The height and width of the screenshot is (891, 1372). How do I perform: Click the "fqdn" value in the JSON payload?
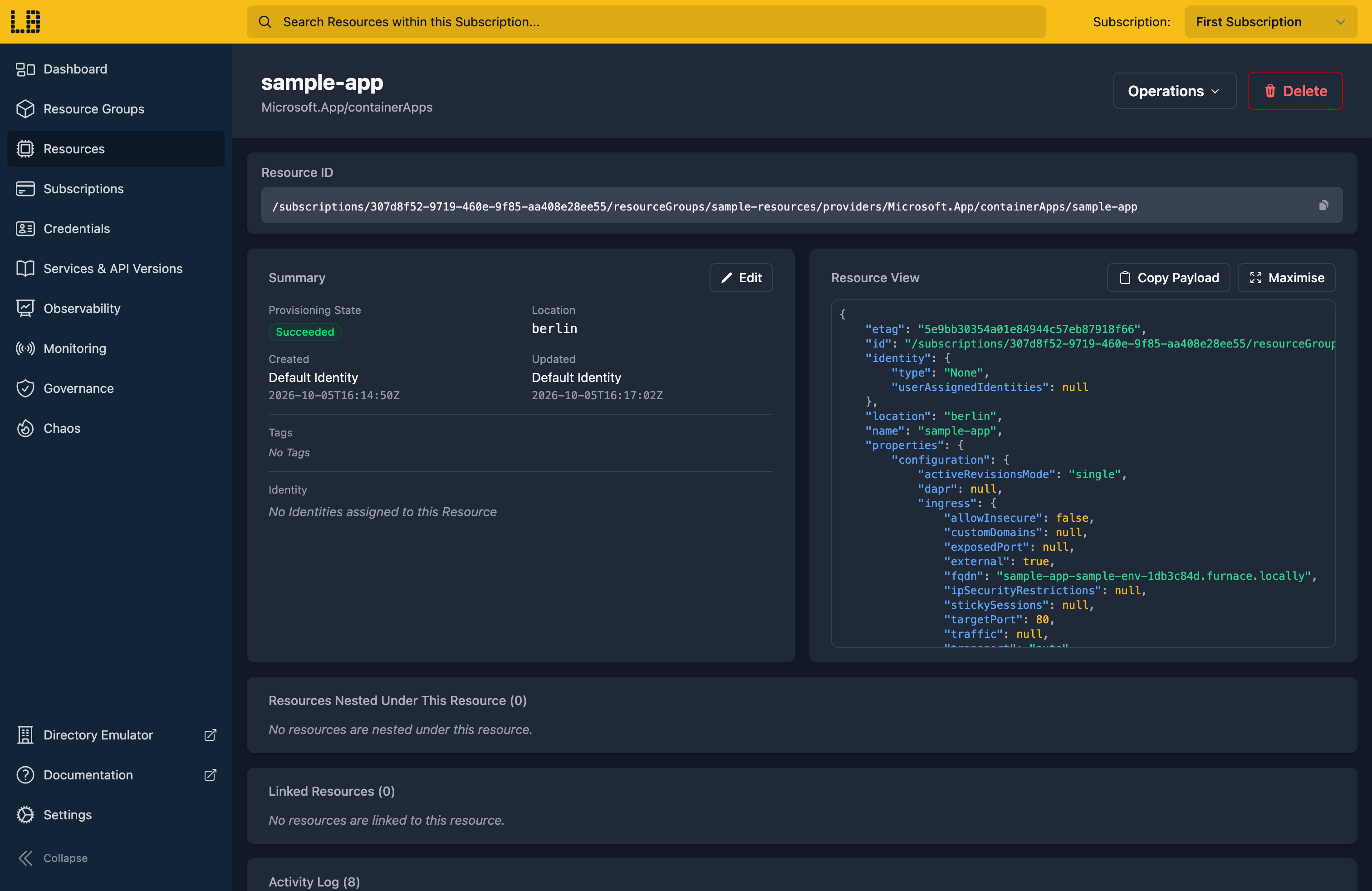coord(1153,576)
